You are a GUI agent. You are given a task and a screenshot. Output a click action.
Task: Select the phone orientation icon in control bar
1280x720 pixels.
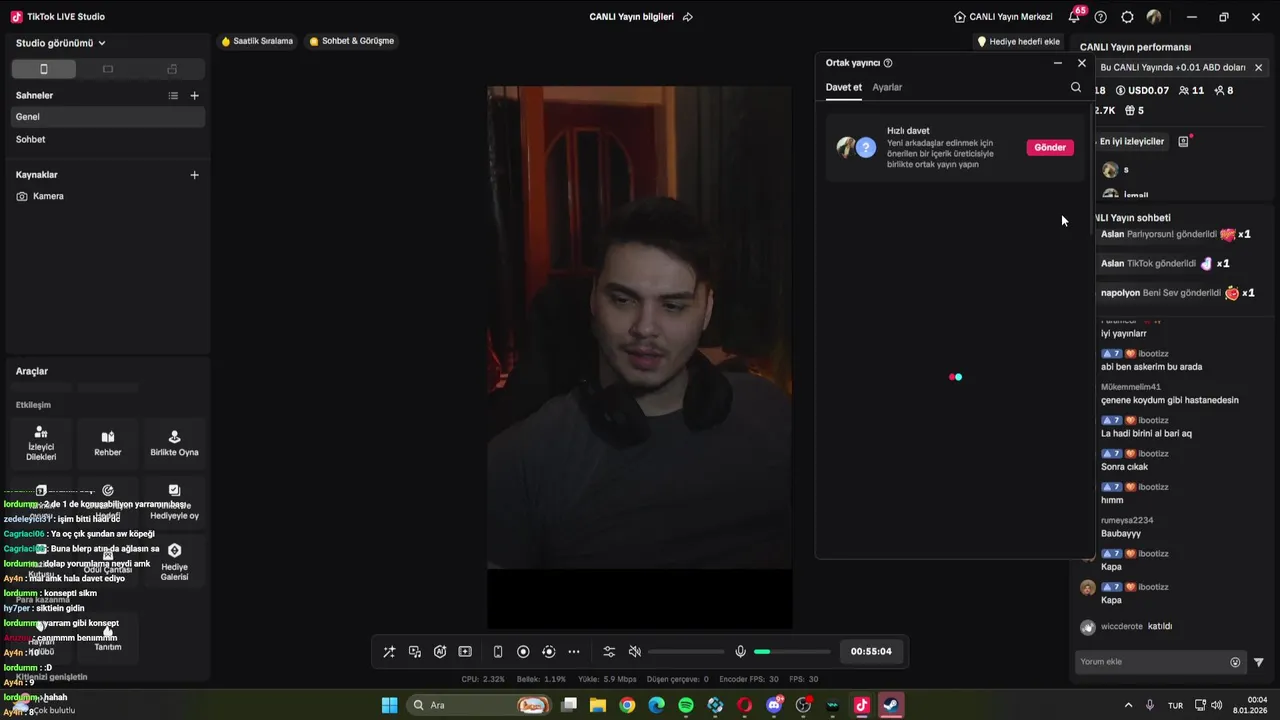pos(498,652)
